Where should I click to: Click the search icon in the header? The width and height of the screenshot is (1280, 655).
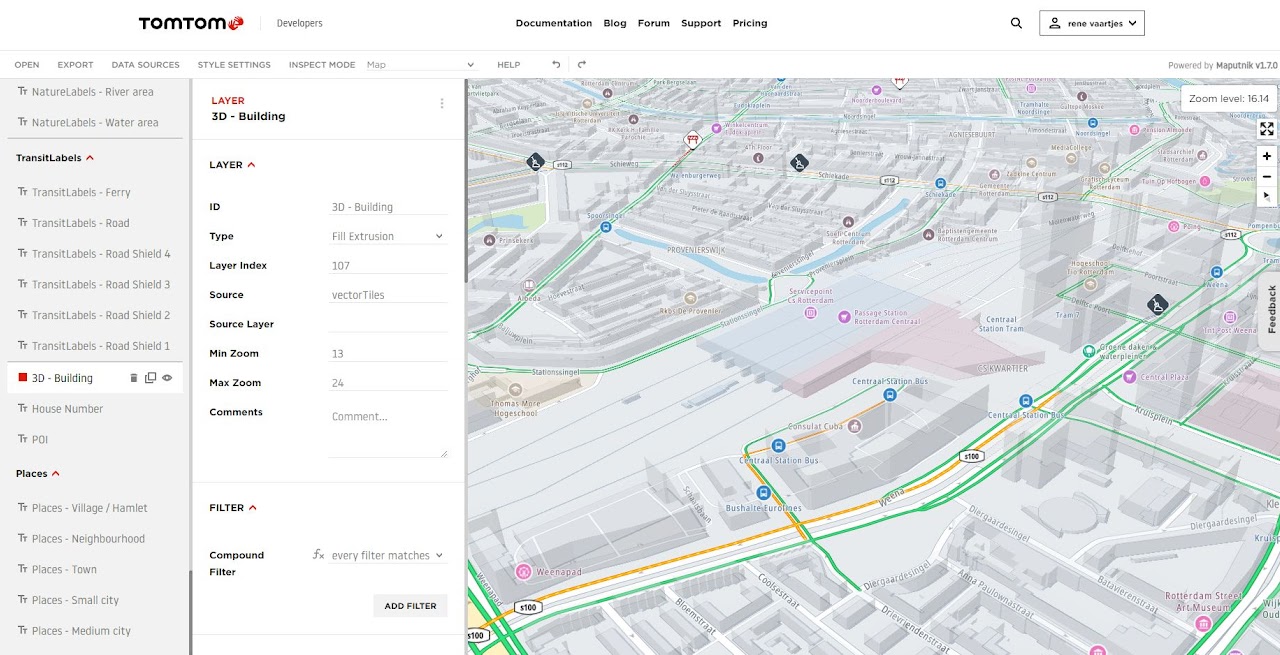[x=1016, y=22]
